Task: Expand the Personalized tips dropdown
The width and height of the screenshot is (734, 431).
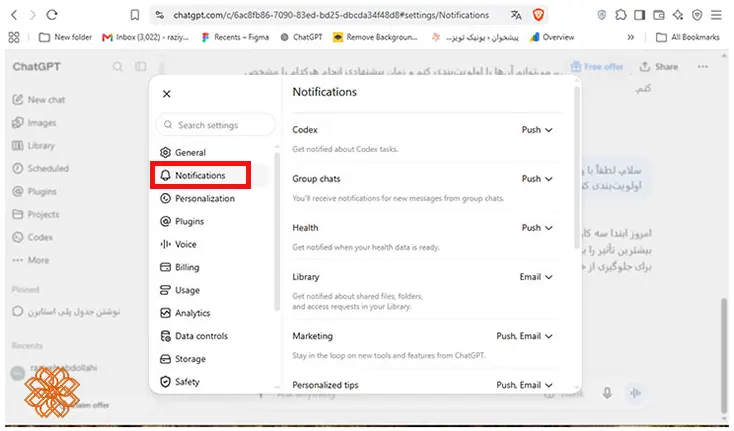Action: click(524, 385)
